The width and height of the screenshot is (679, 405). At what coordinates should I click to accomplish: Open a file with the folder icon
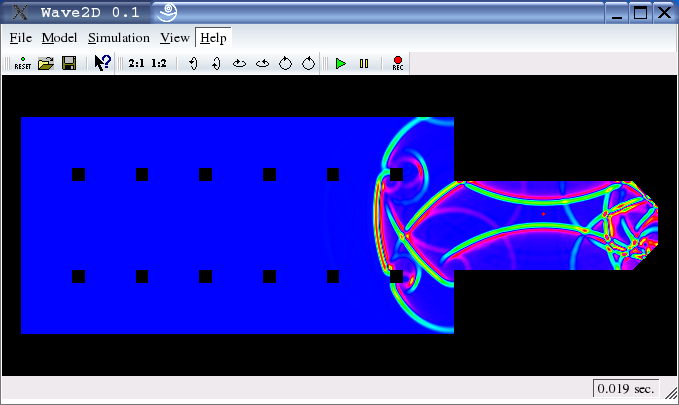[x=46, y=64]
